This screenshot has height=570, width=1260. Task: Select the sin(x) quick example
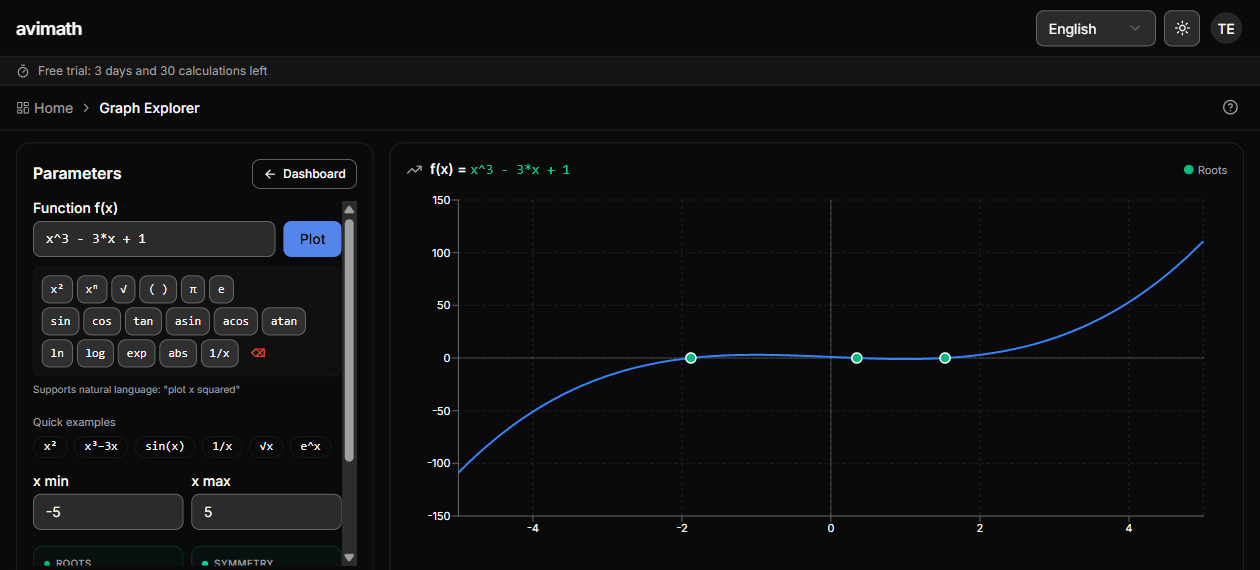click(165, 447)
